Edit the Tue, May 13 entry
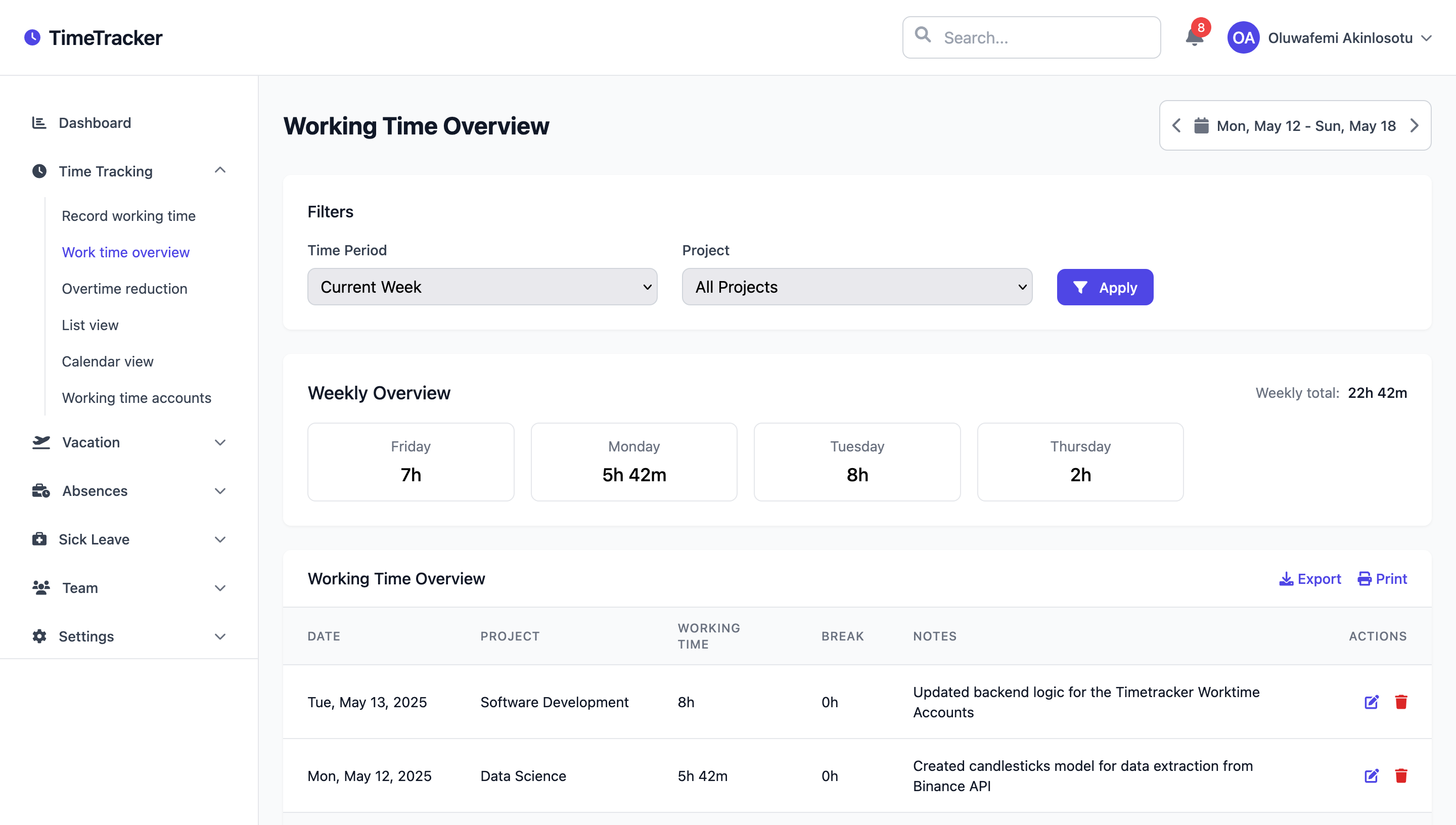The width and height of the screenshot is (1456, 825). coord(1371,702)
